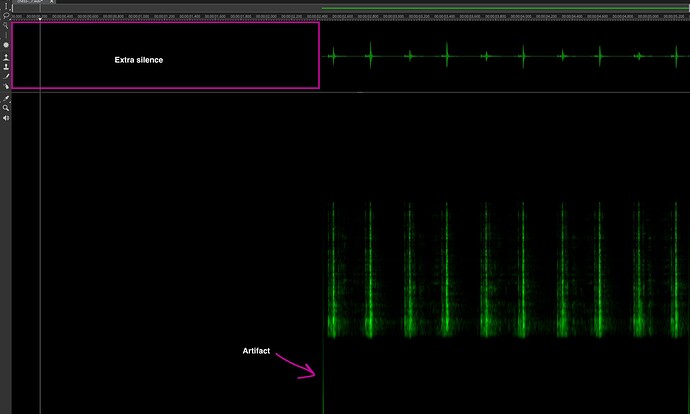The height and width of the screenshot is (414, 690).
Task: Pick the eyedropper tool in the left toolbar
Action: [6, 98]
